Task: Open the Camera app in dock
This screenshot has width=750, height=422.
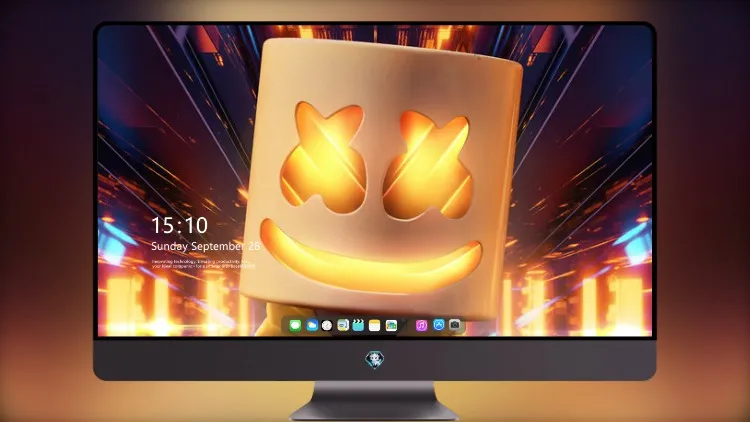Action: coord(455,324)
